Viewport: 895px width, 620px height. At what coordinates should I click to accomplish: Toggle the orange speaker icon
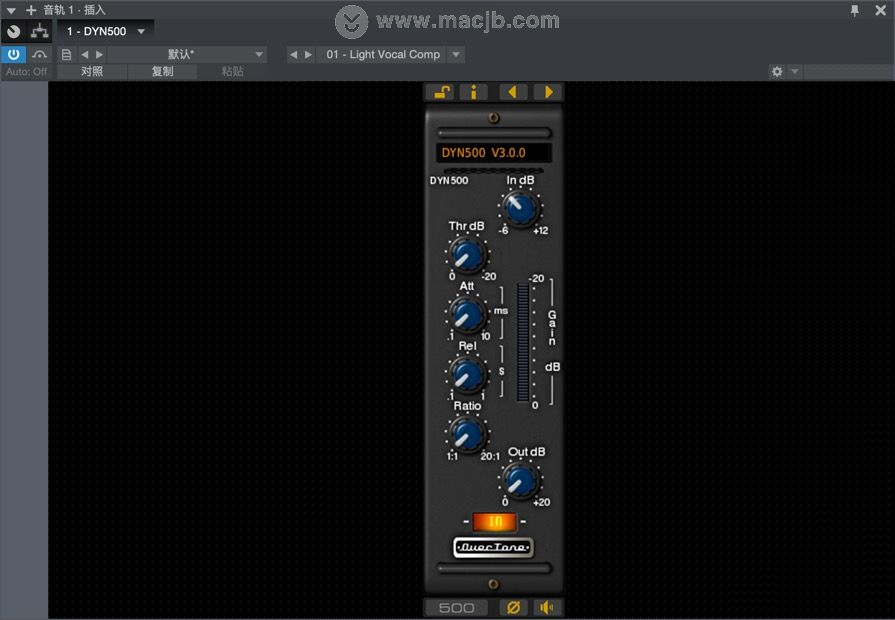tap(547, 608)
